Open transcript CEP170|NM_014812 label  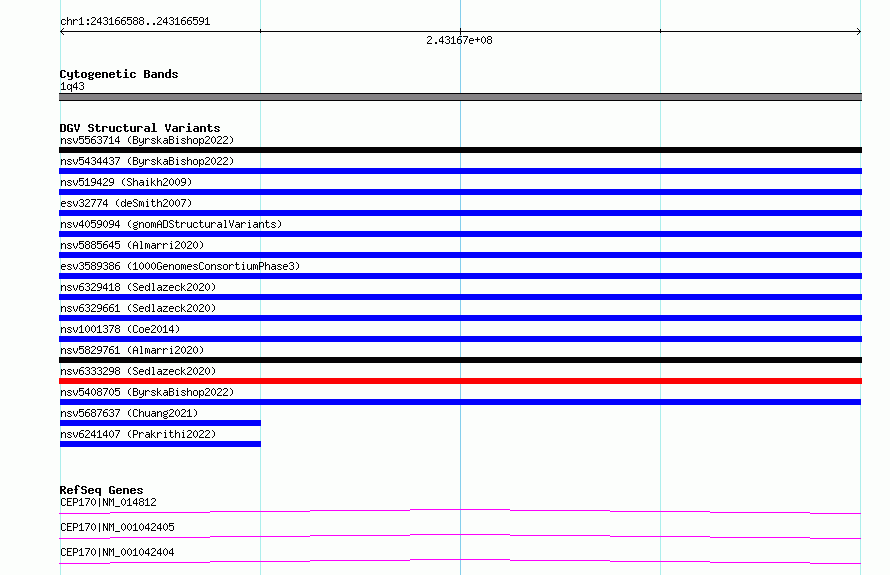(x=108, y=502)
